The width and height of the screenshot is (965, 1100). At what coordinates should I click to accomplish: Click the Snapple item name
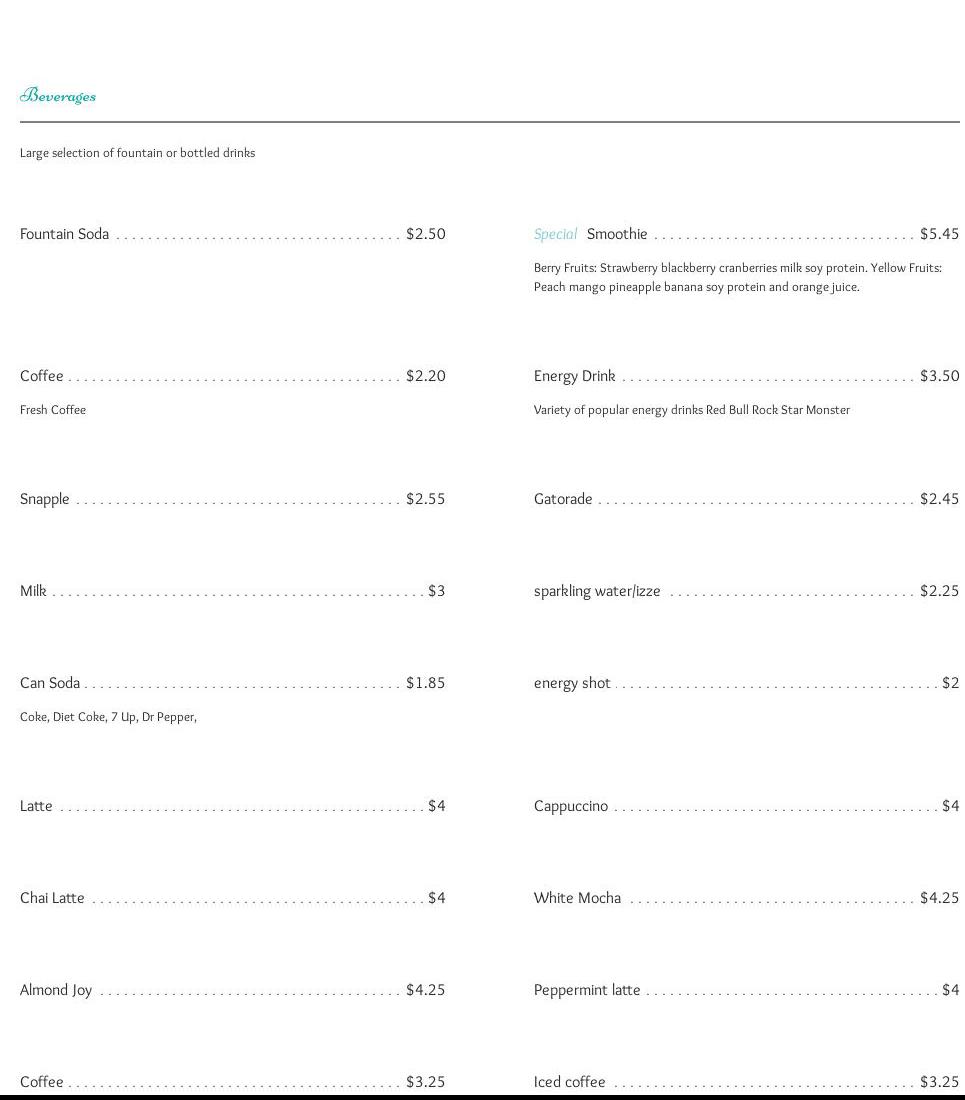pyautogui.click(x=45, y=499)
